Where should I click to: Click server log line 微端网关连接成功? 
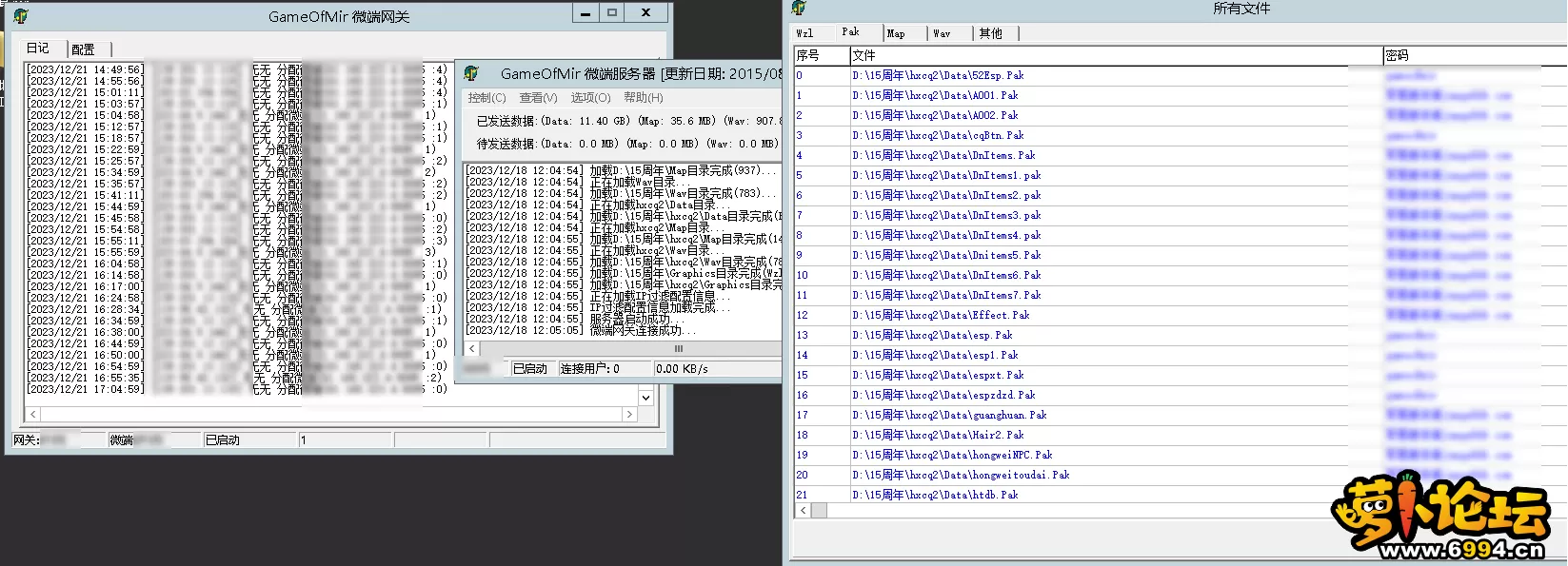(x=582, y=330)
